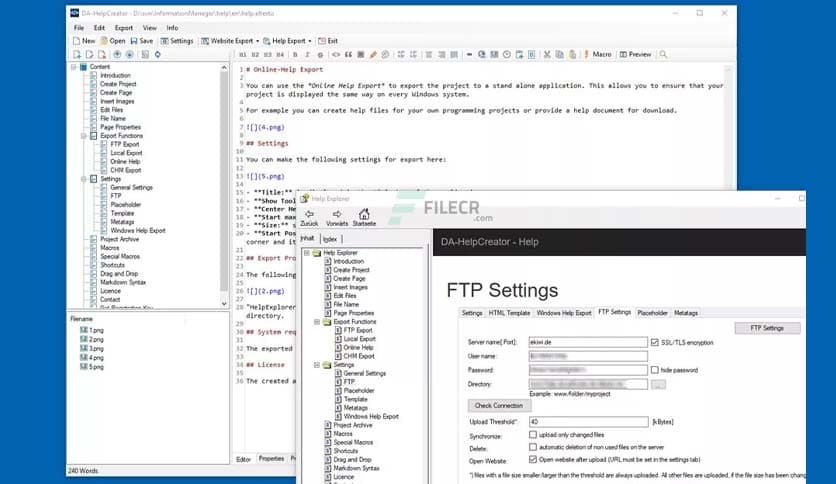Click the Open project toolbar button
836x484 pixels.
pyautogui.click(x=112, y=41)
